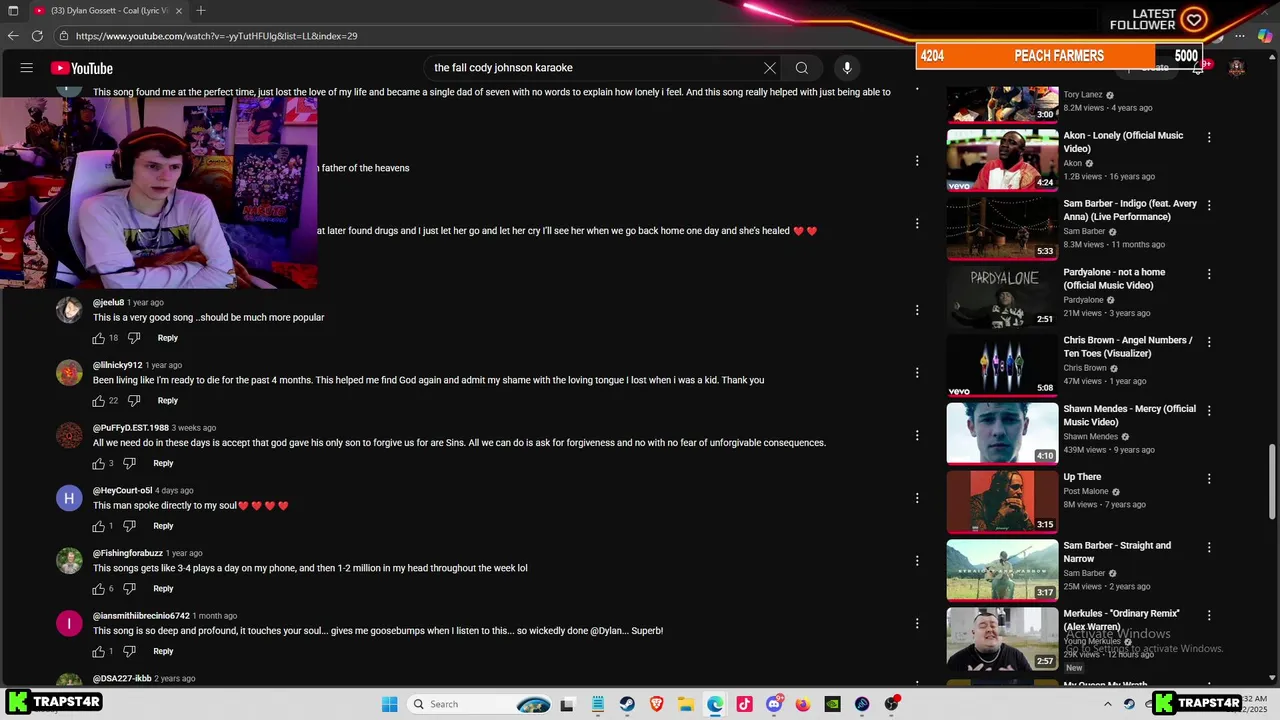1280x720 pixels.
Task: Open Firefox from the taskbar
Action: (803, 704)
